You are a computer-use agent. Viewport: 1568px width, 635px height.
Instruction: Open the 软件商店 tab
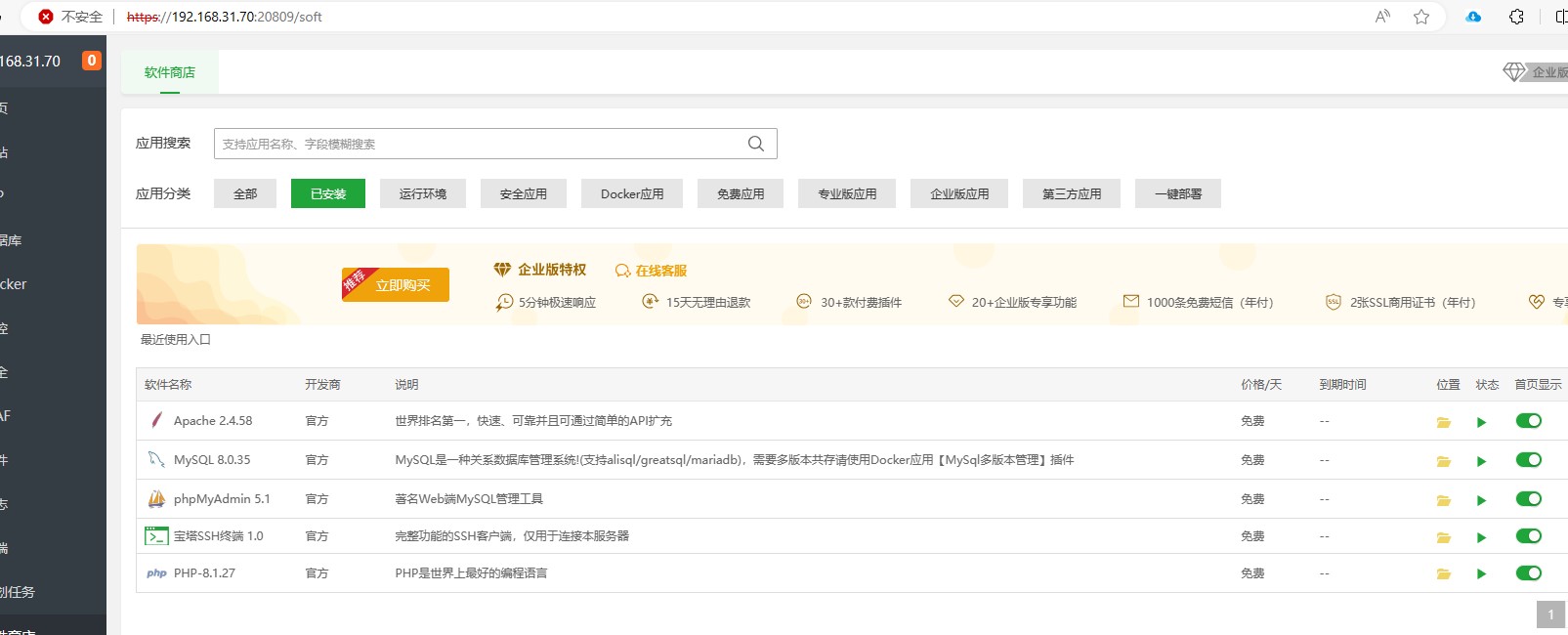170,72
